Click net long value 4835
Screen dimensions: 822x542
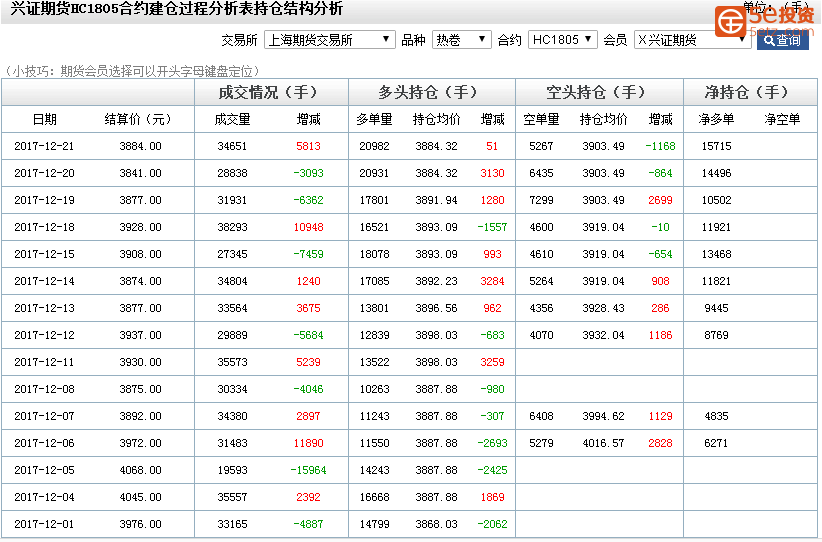pyautogui.click(x=716, y=416)
